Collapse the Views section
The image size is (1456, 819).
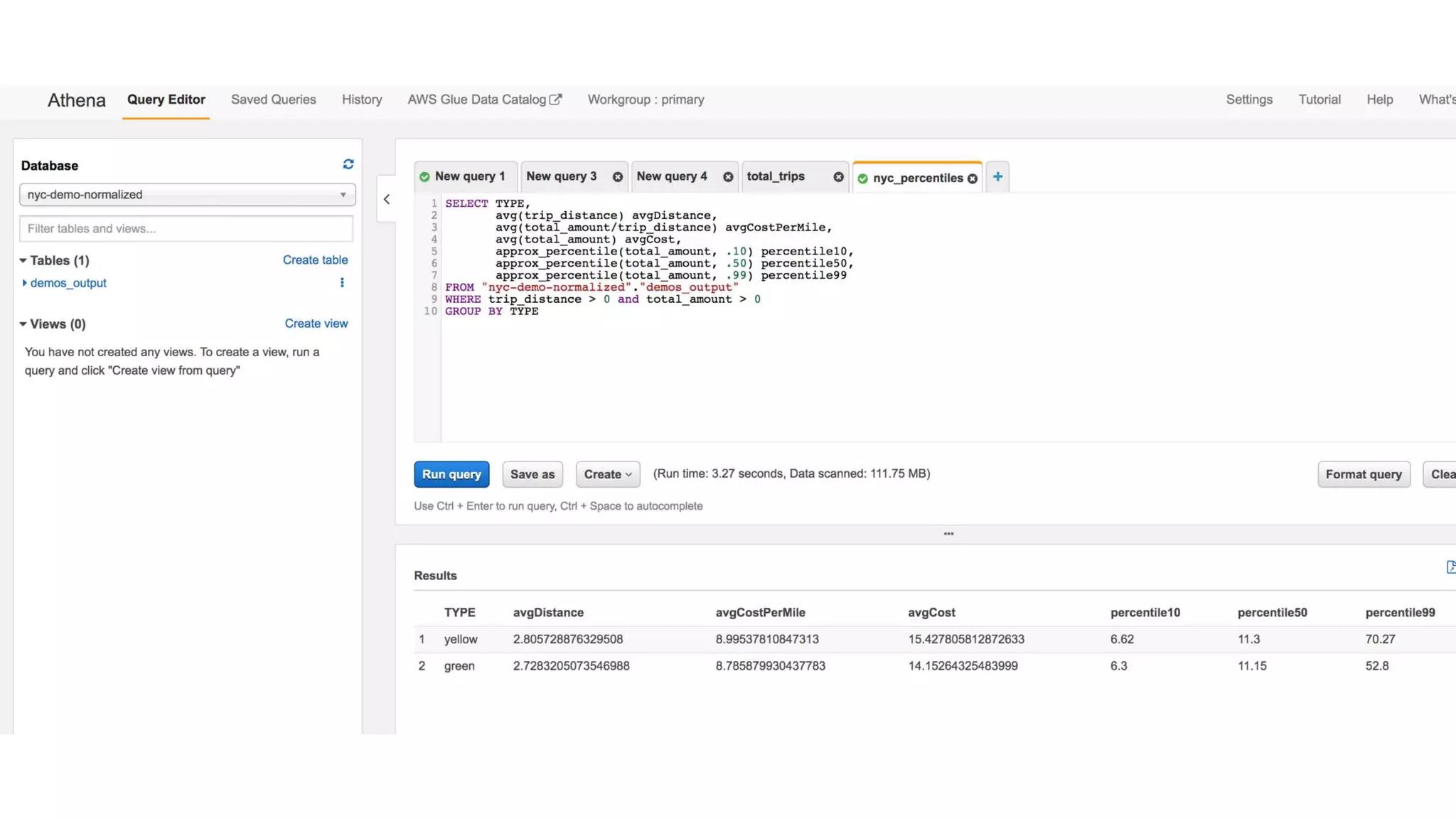tap(23, 324)
